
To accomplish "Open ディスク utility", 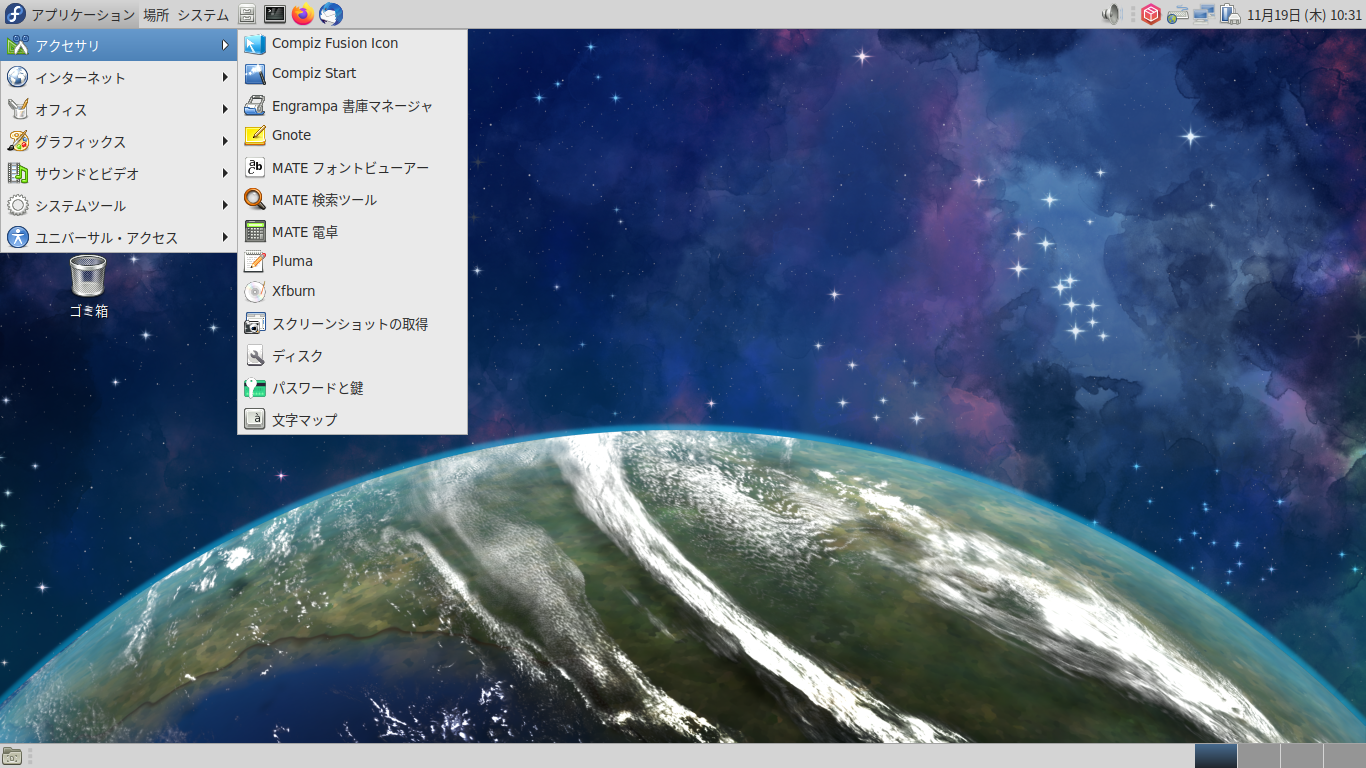I will click(352, 356).
